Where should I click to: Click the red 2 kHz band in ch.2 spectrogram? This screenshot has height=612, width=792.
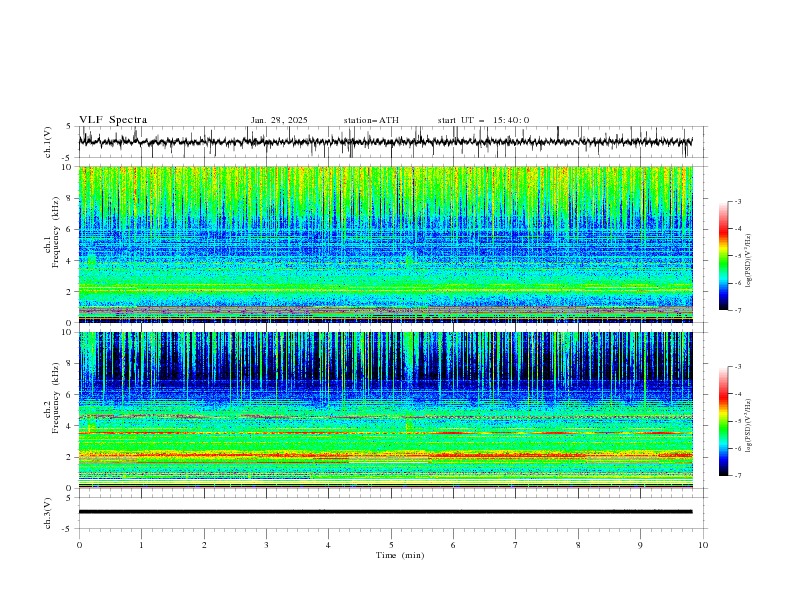click(x=385, y=455)
